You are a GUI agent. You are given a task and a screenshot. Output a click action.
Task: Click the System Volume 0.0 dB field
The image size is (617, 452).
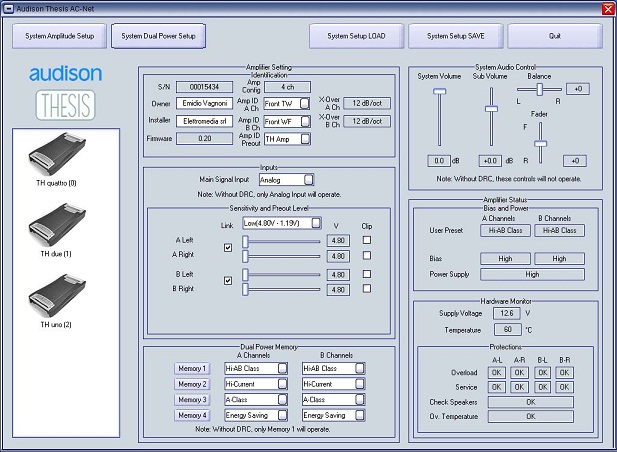[x=439, y=161]
